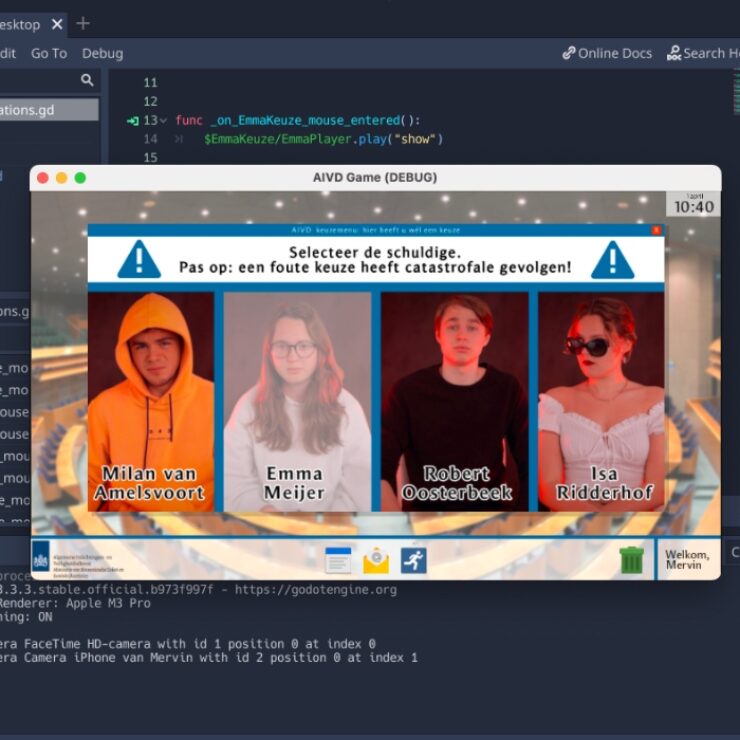Open the browser window icon in game taskbar
Image resolution: width=740 pixels, height=740 pixels.
point(338,560)
